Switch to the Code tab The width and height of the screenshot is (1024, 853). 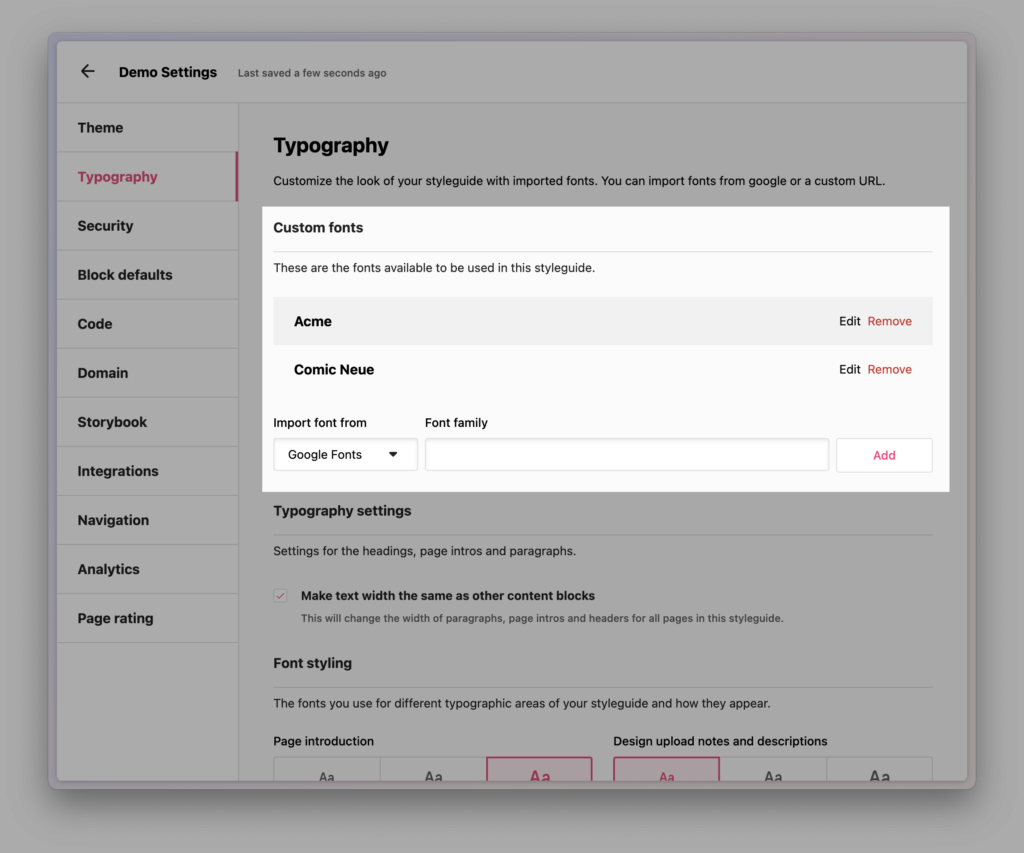[x=148, y=323]
